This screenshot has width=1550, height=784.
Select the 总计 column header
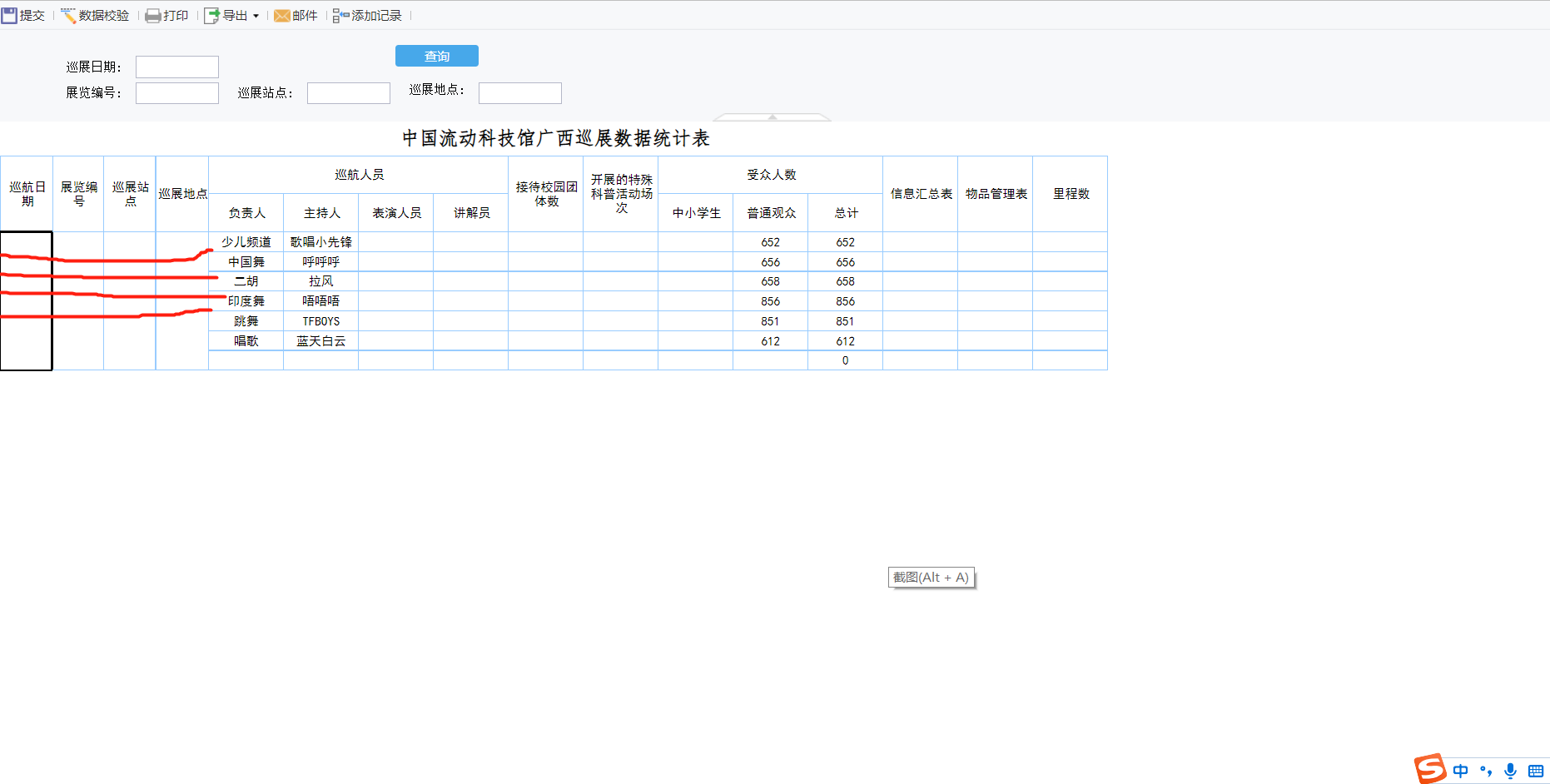pos(846,213)
